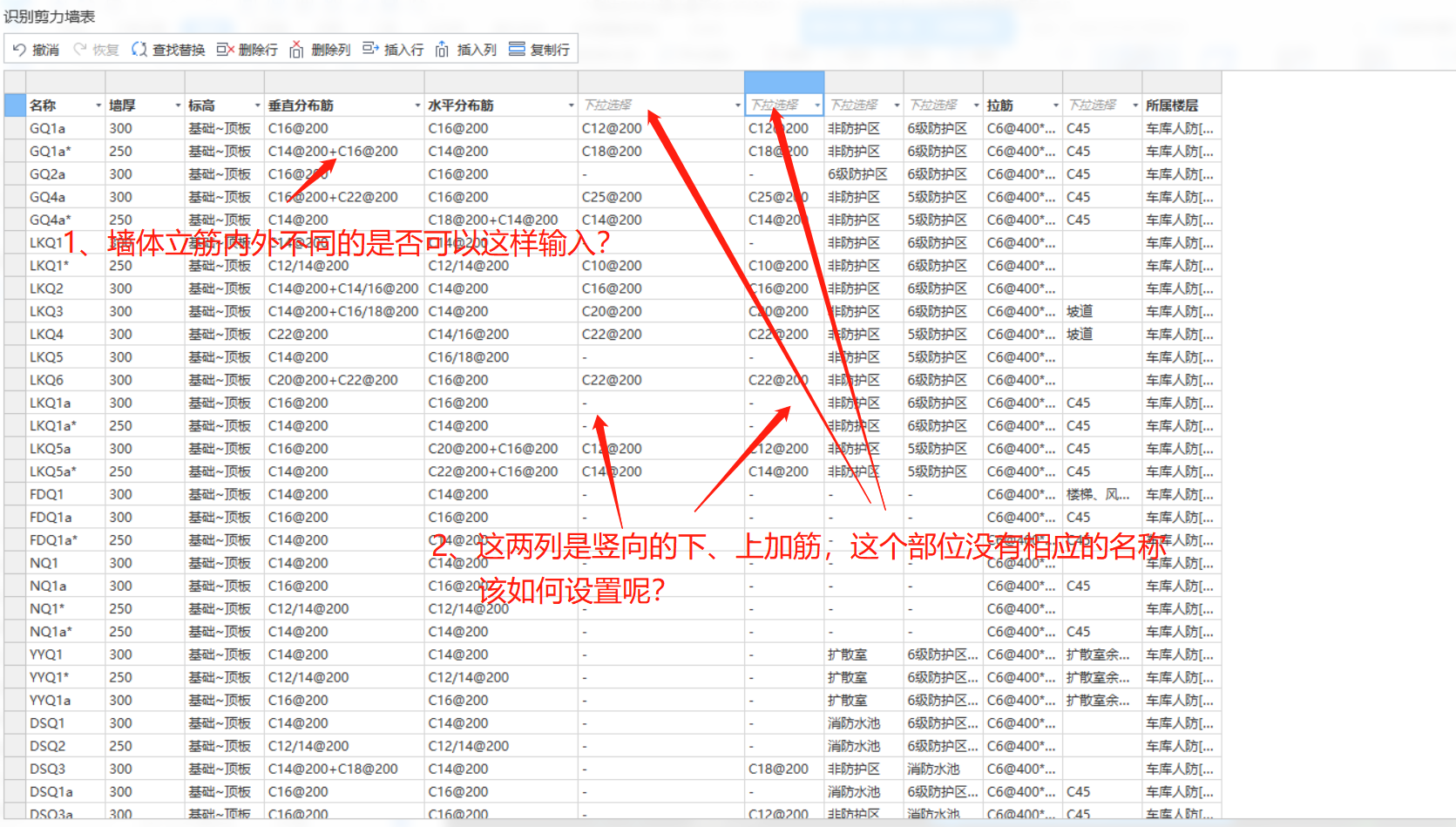The image size is (1456, 827).
Task: Click 基础~顶板 cell in the LKQ6 row
Action: pos(224,380)
